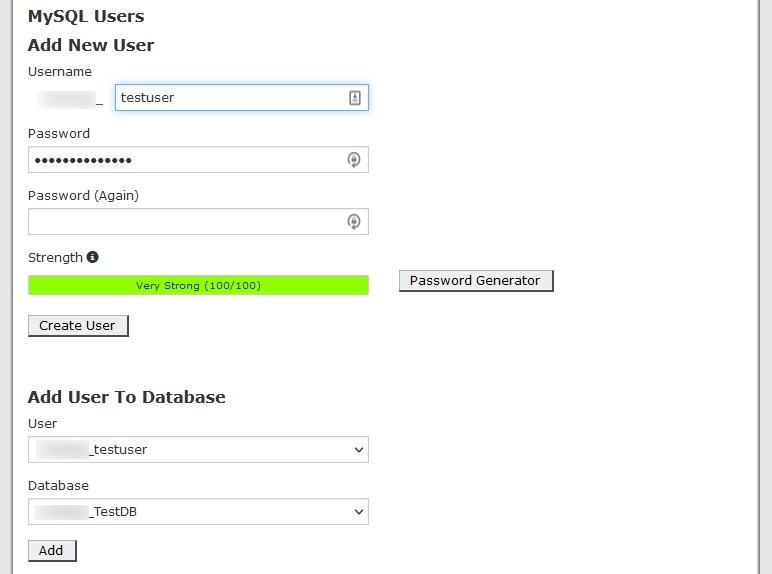Click into the Password field
Viewport: 772px width, 574px height.
click(x=185, y=160)
